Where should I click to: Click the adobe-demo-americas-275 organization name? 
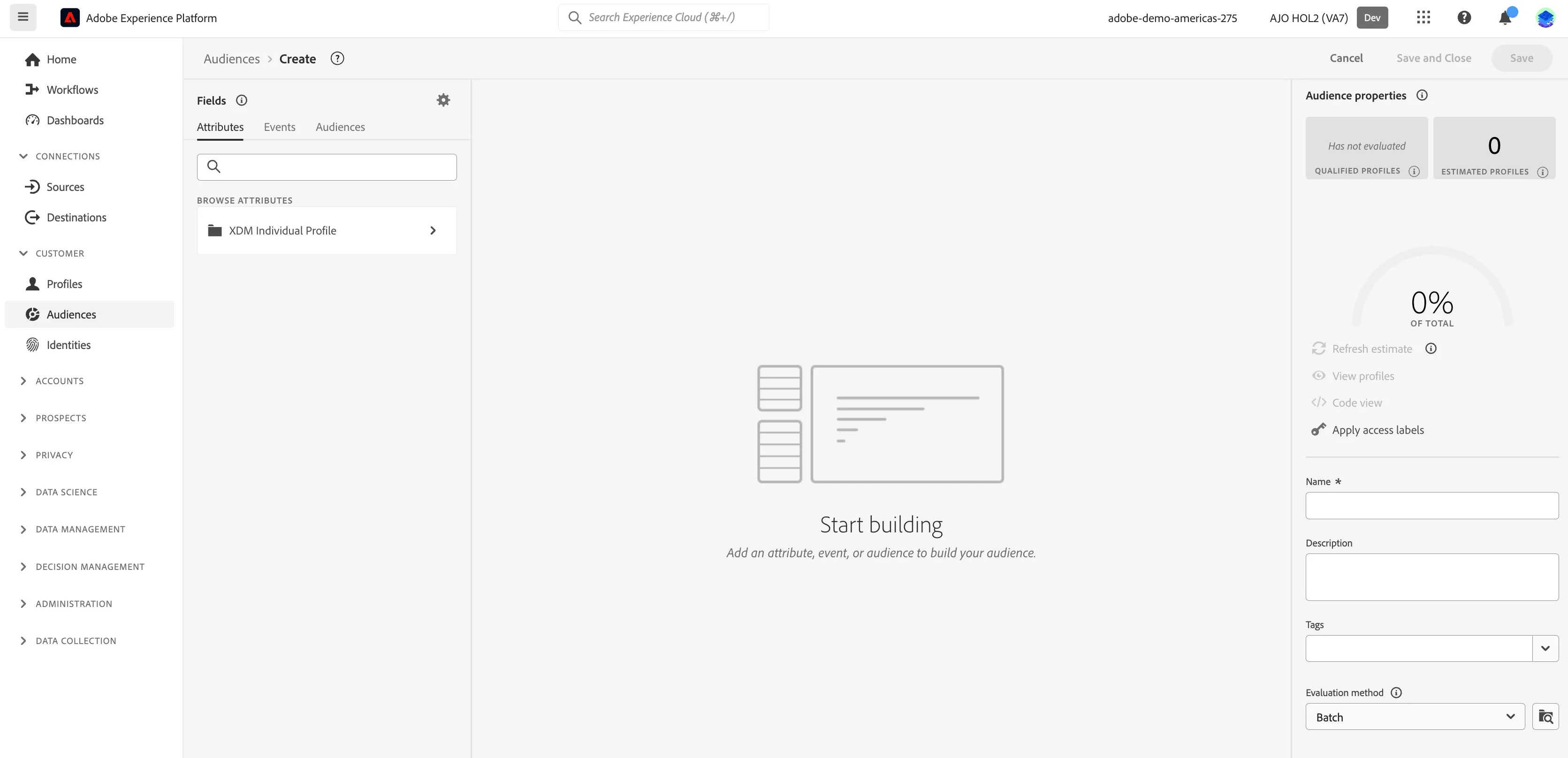(1172, 18)
